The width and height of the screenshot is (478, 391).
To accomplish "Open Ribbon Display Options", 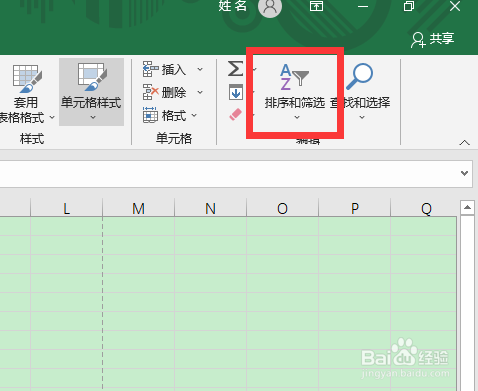I will [316, 6].
